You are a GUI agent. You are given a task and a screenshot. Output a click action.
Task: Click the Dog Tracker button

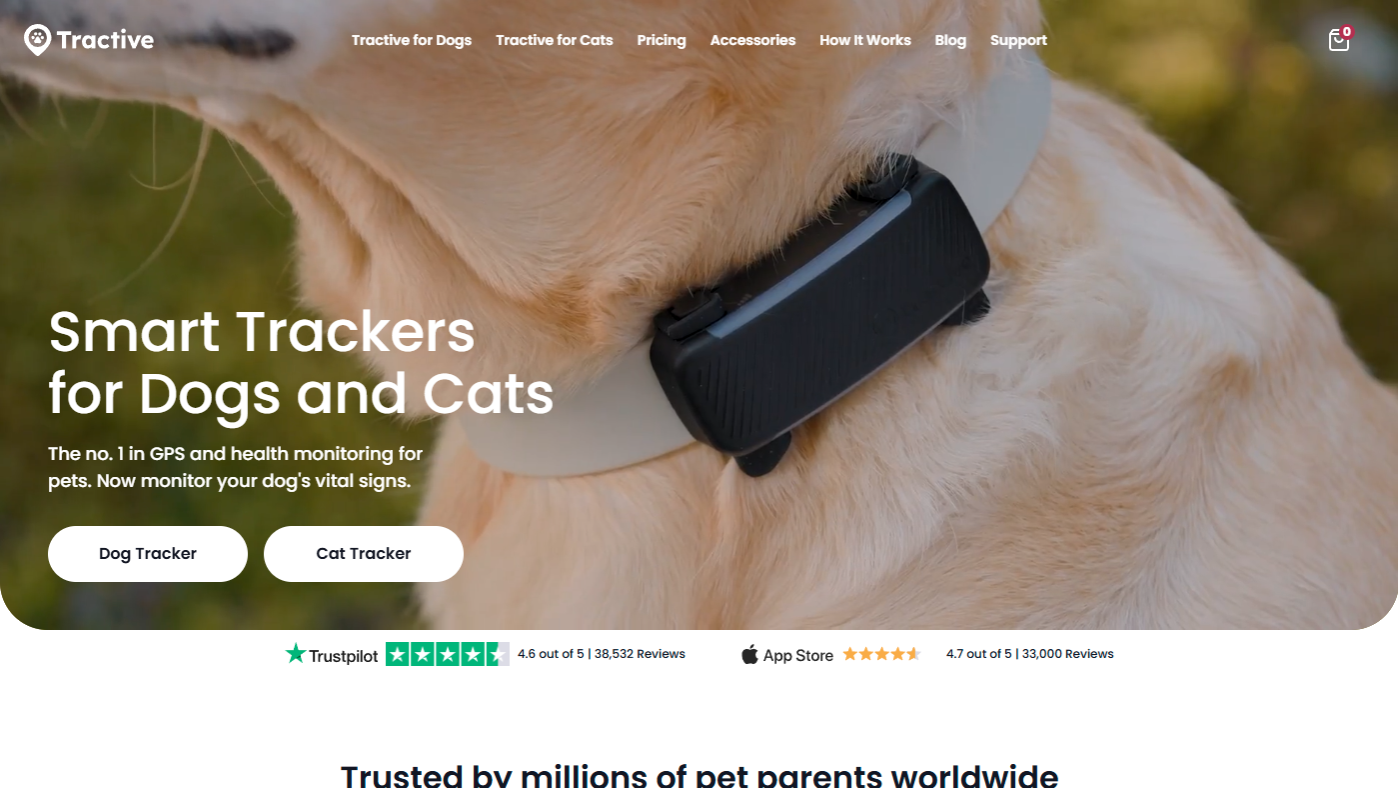tap(148, 554)
